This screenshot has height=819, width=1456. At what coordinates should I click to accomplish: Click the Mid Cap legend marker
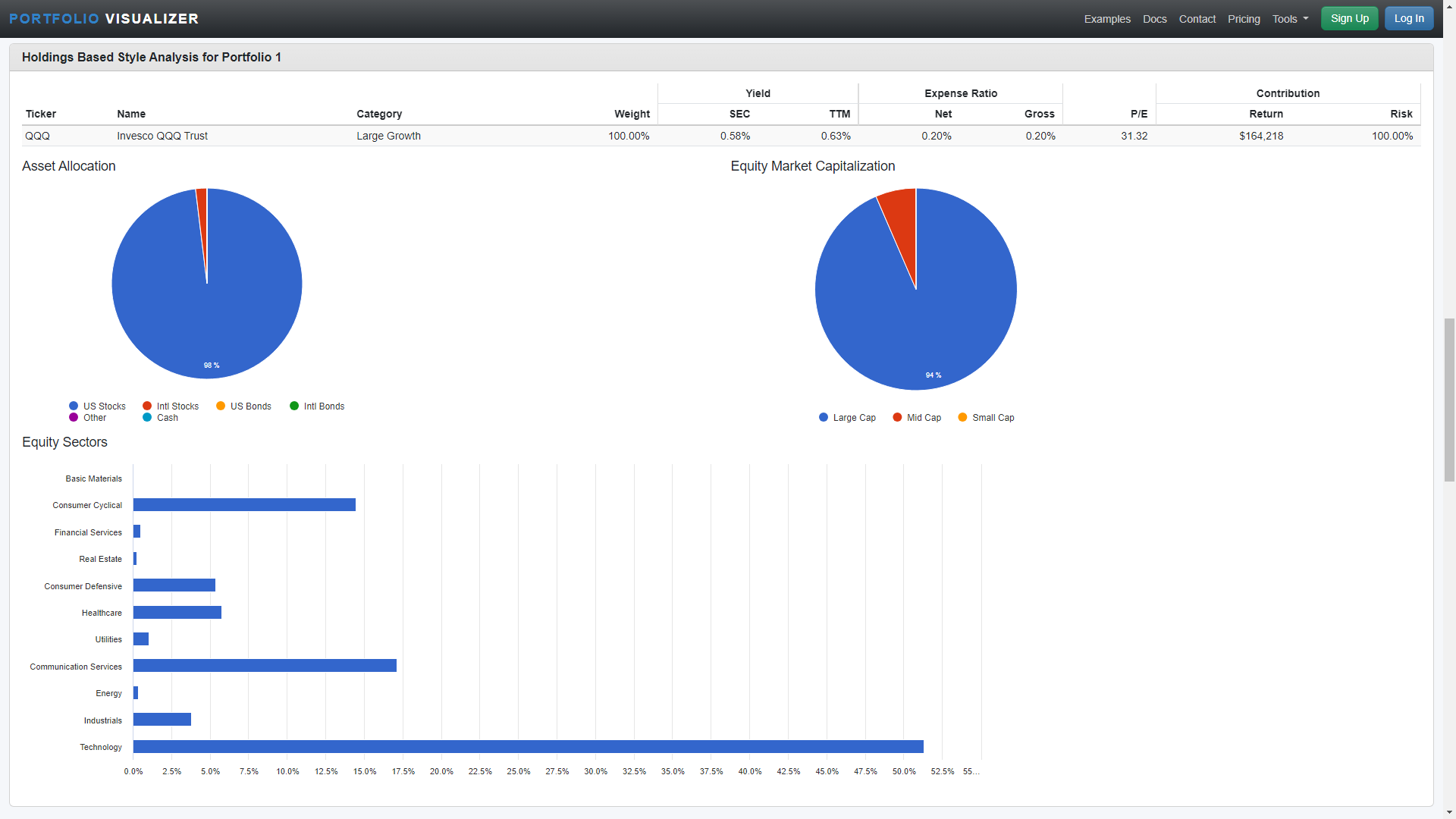[x=897, y=418]
